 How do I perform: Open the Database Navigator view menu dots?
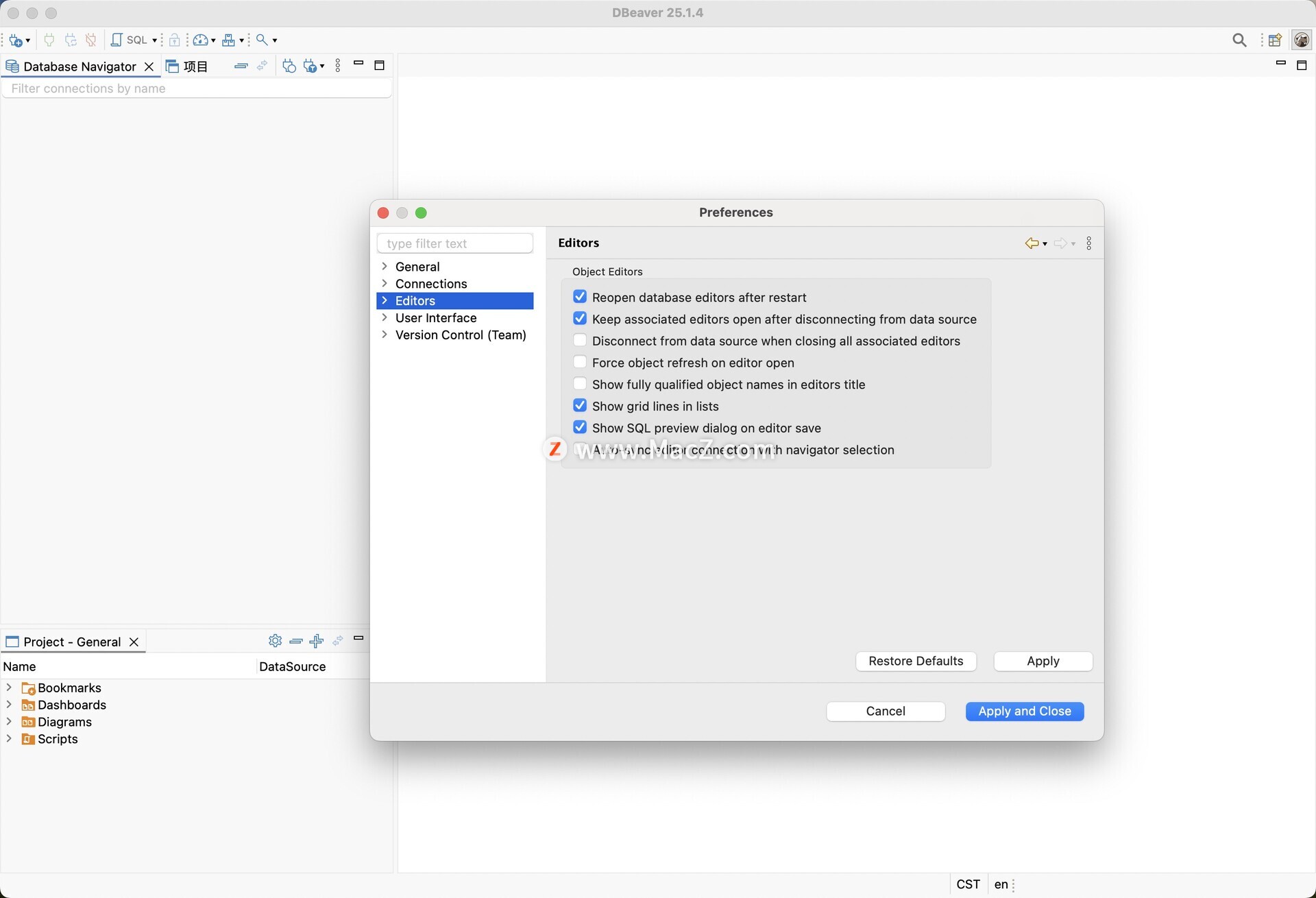click(x=338, y=66)
